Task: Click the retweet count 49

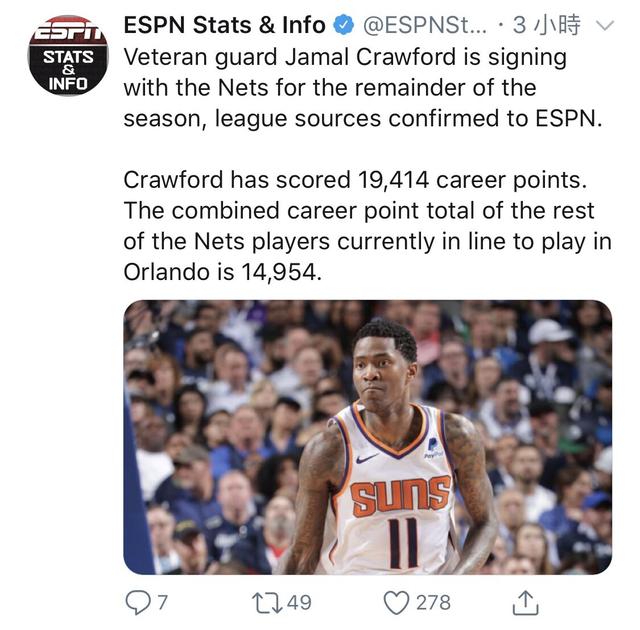Action: pos(299,603)
